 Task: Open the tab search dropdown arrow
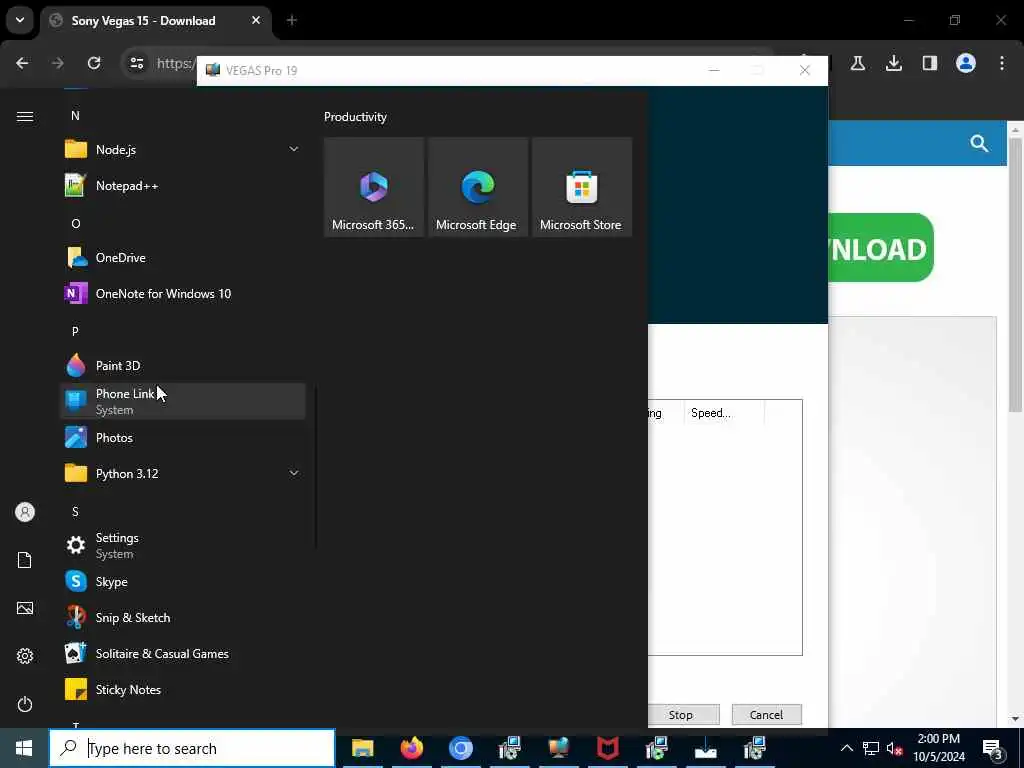[20, 20]
